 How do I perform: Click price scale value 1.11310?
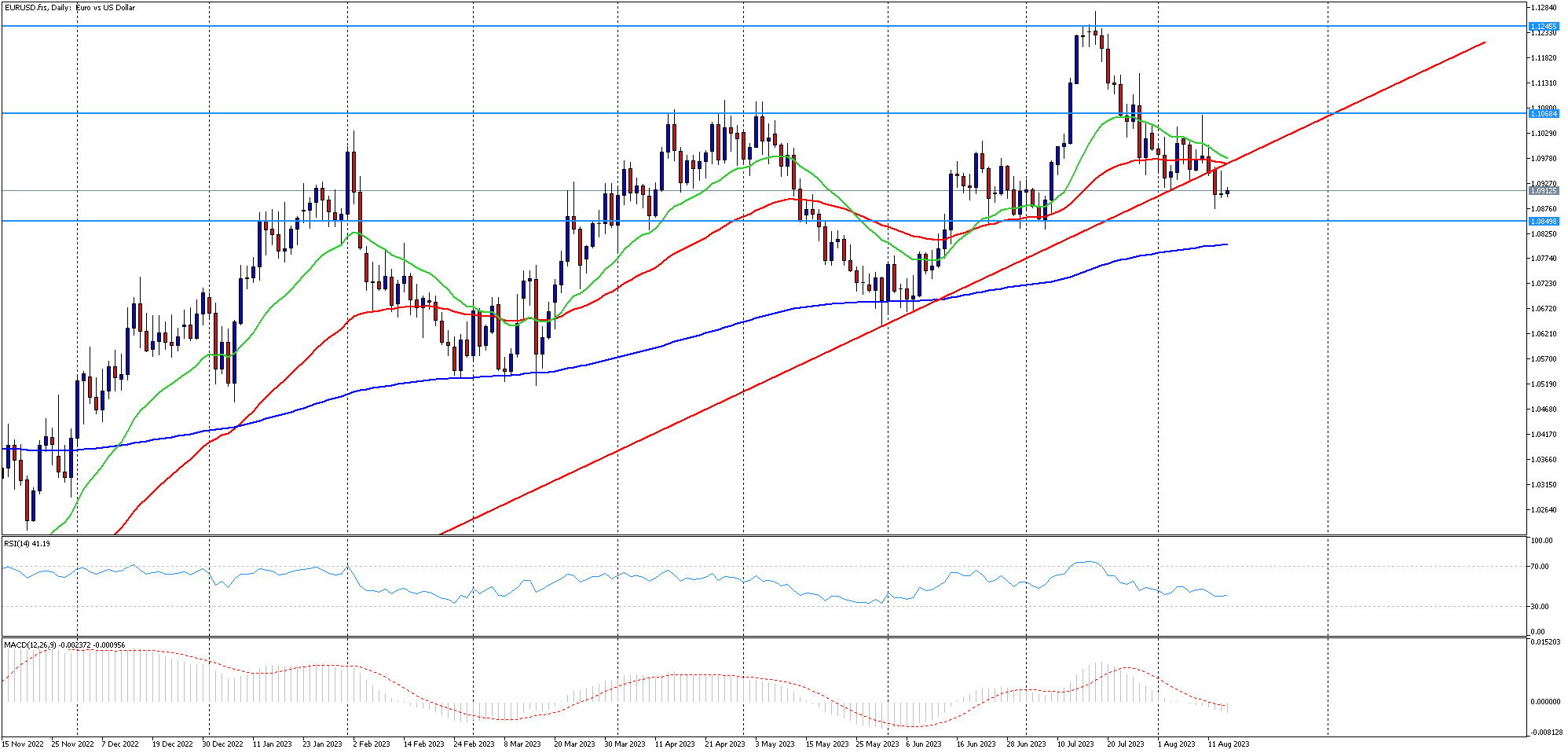point(1544,83)
